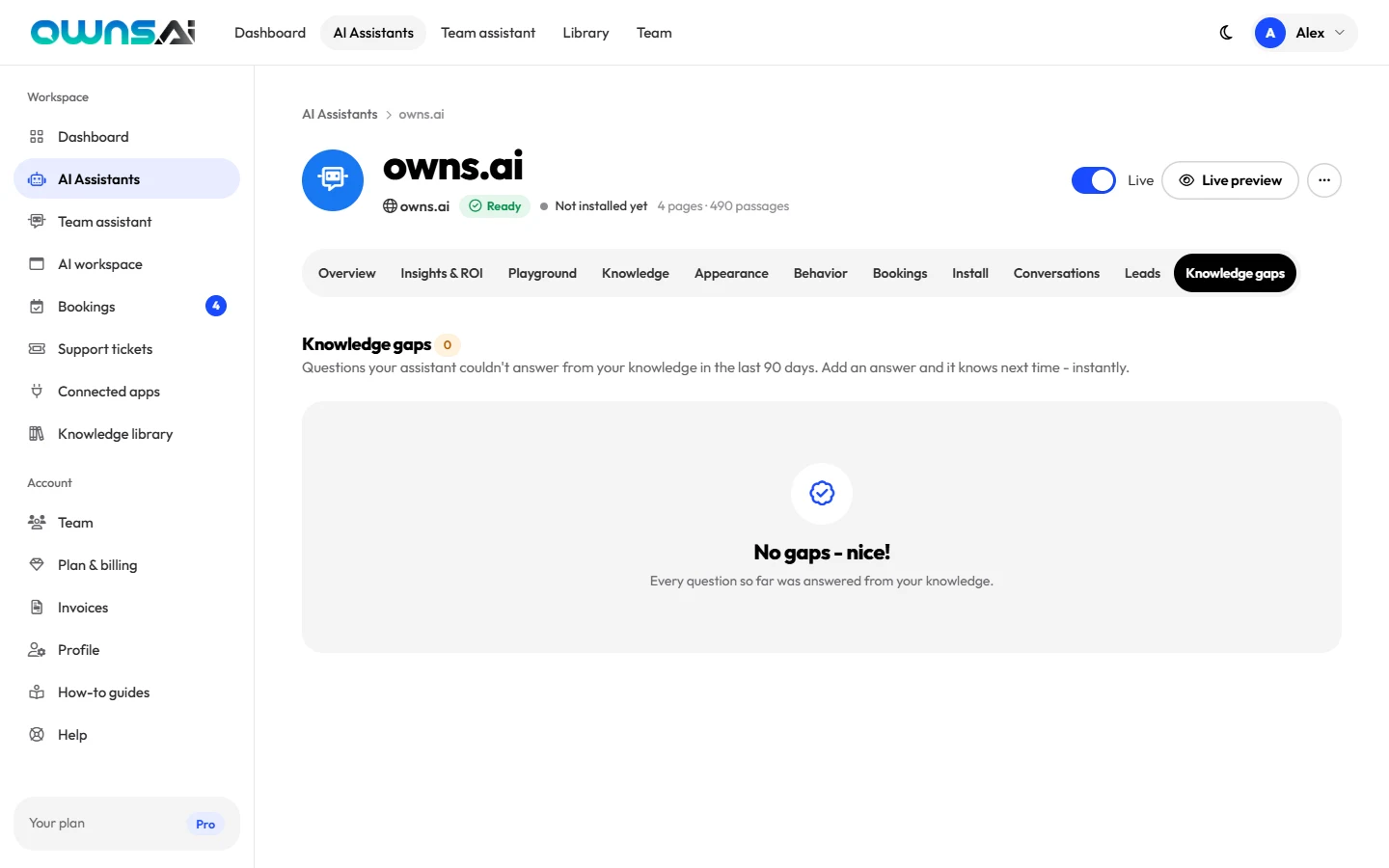Viewport: 1389px width, 868px height.
Task: Open the three-dot more options menu
Action: click(1324, 180)
